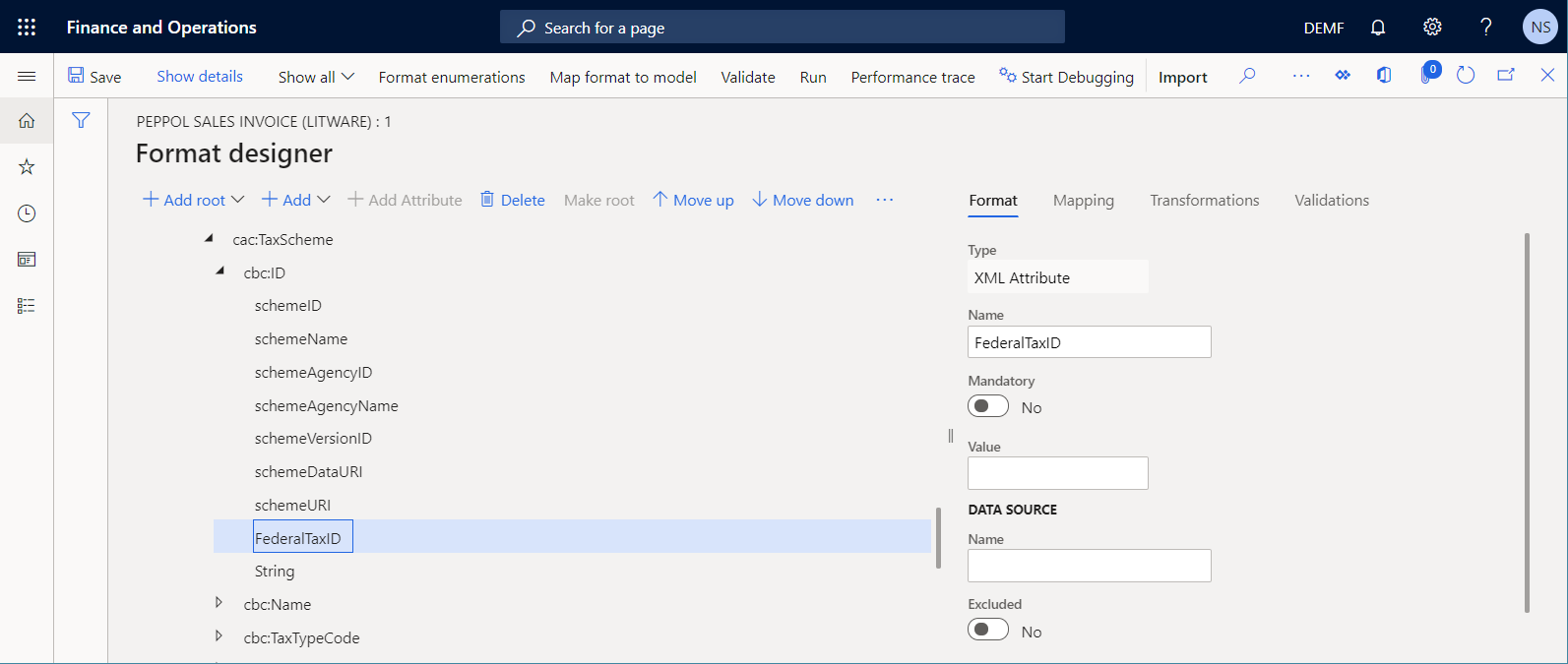
Task: Focus the Search for a page box
Action: coord(783,28)
